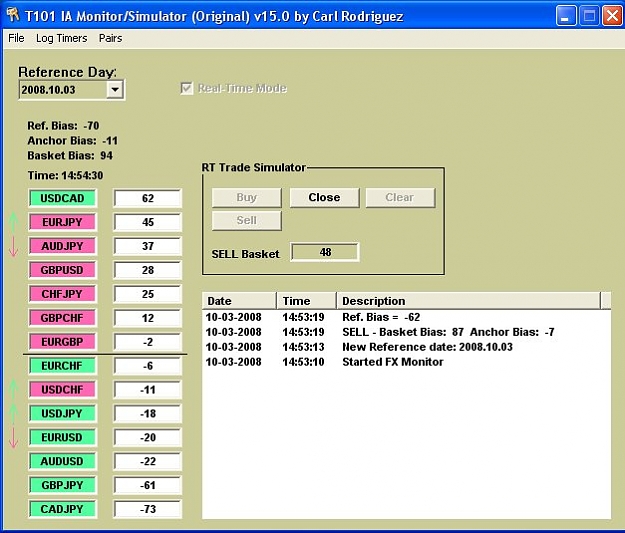Click the AUDJPY value box 37
This screenshot has height=533, width=625.
(x=147, y=246)
